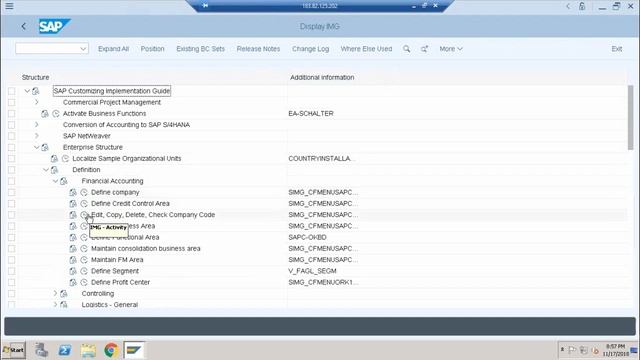This screenshot has height=360, width=640.
Task: Collapse the SAP Customizing Implementation Guide root
Action: tap(27, 91)
